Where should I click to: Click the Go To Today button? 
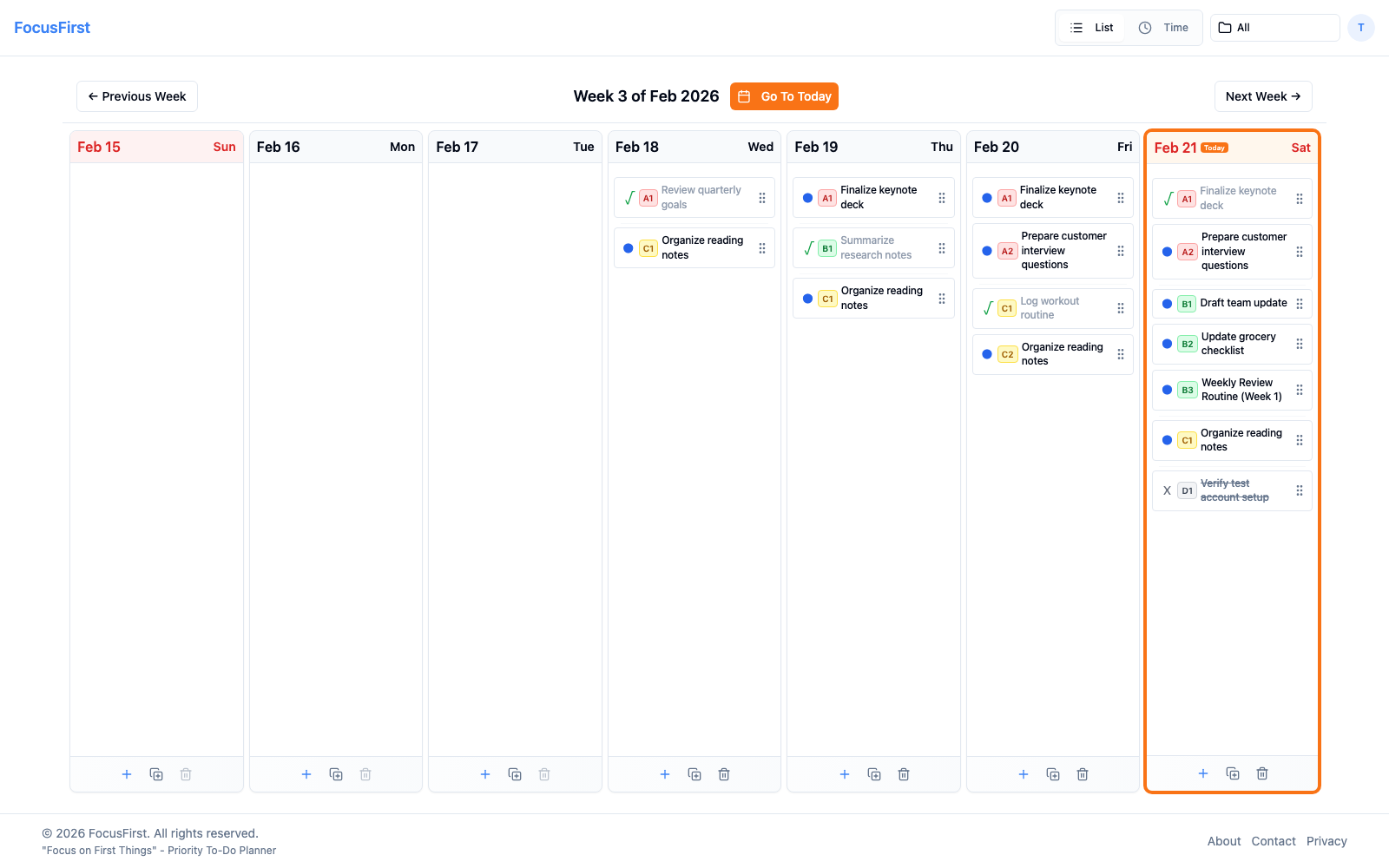(x=784, y=96)
